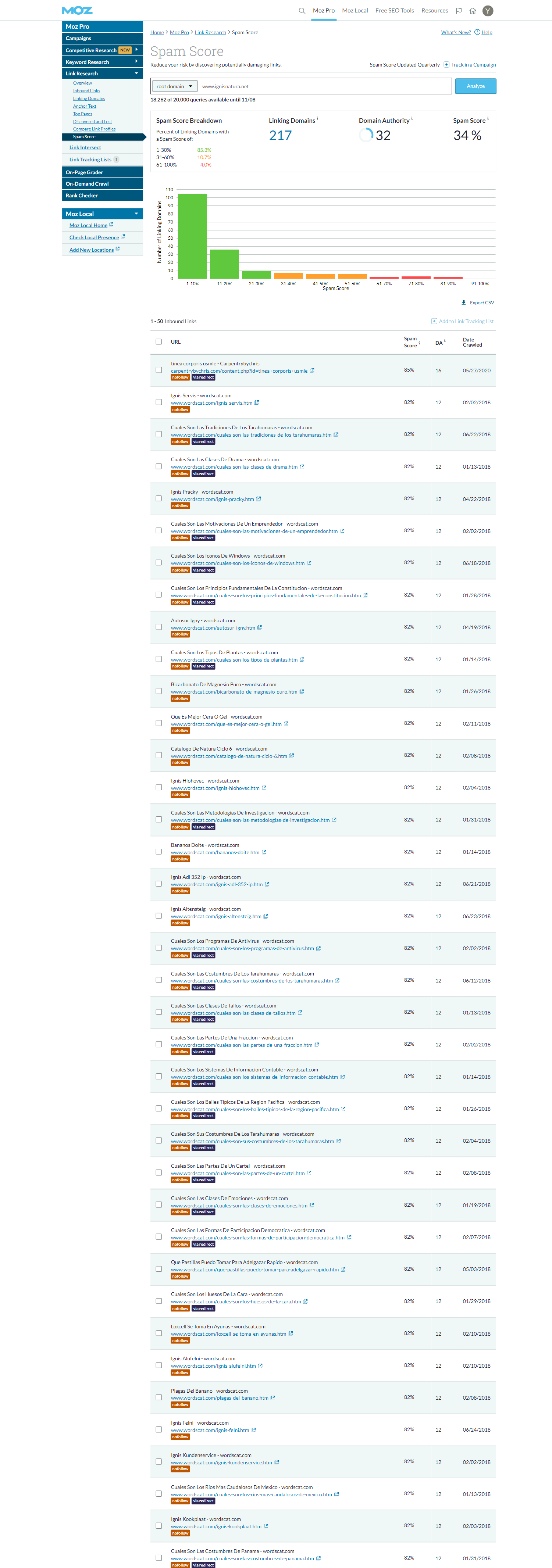Open external icon beside ignis-hlohovec.htm URL
This screenshot has width=552, height=1568.
[x=264, y=788]
